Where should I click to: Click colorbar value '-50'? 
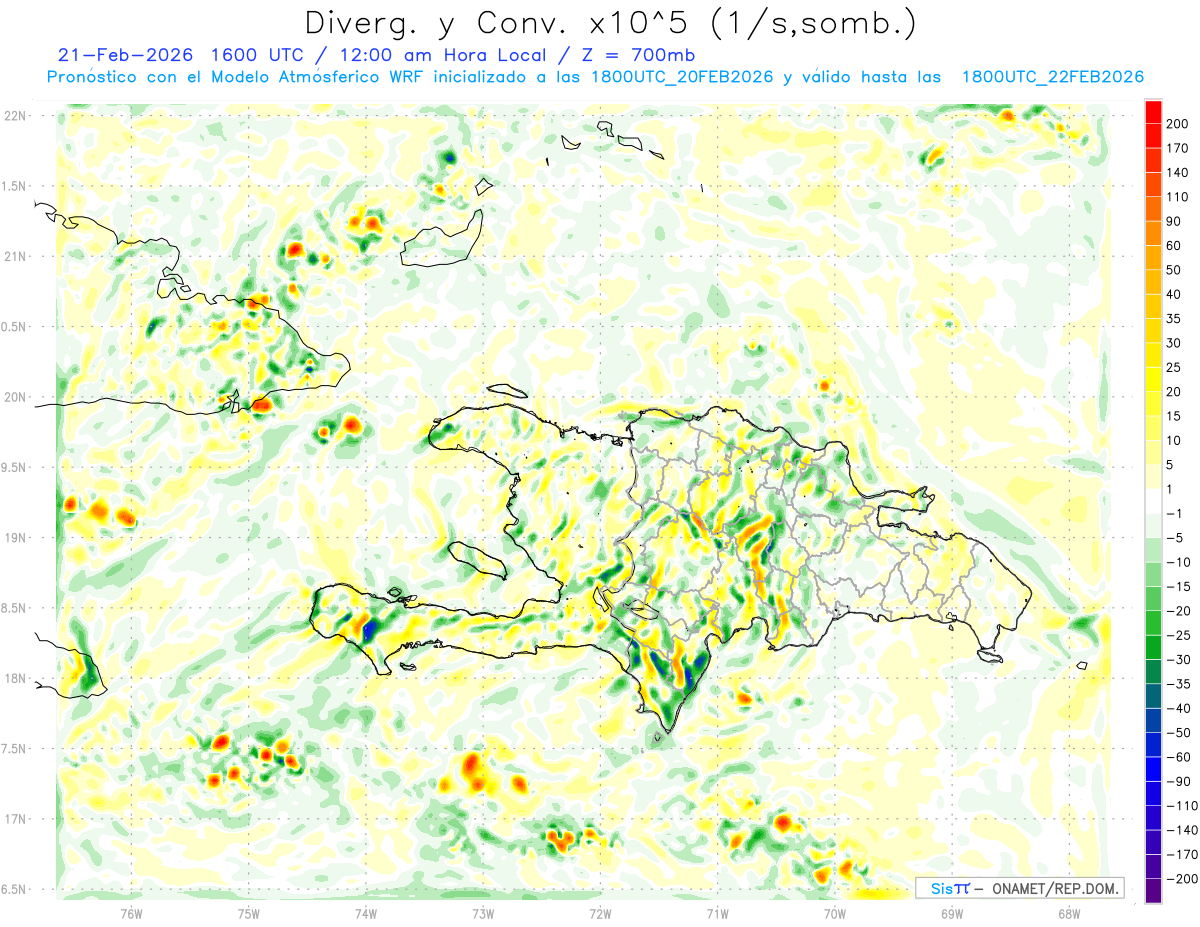click(x=1179, y=733)
